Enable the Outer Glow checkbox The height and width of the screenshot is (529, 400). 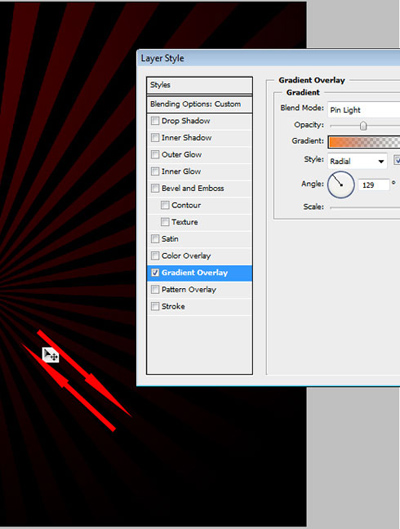pyautogui.click(x=155, y=154)
